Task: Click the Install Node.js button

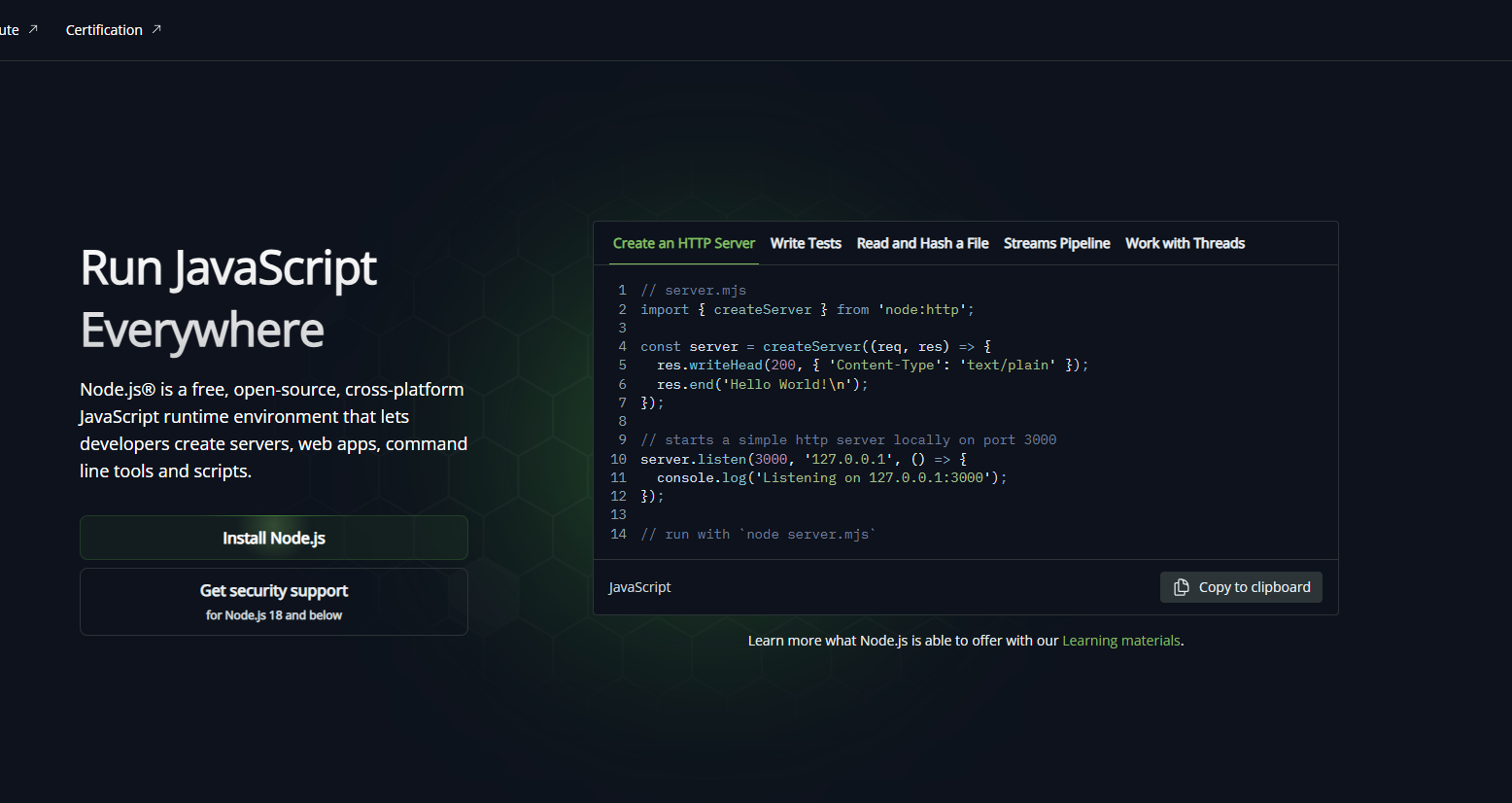Action: 274,538
